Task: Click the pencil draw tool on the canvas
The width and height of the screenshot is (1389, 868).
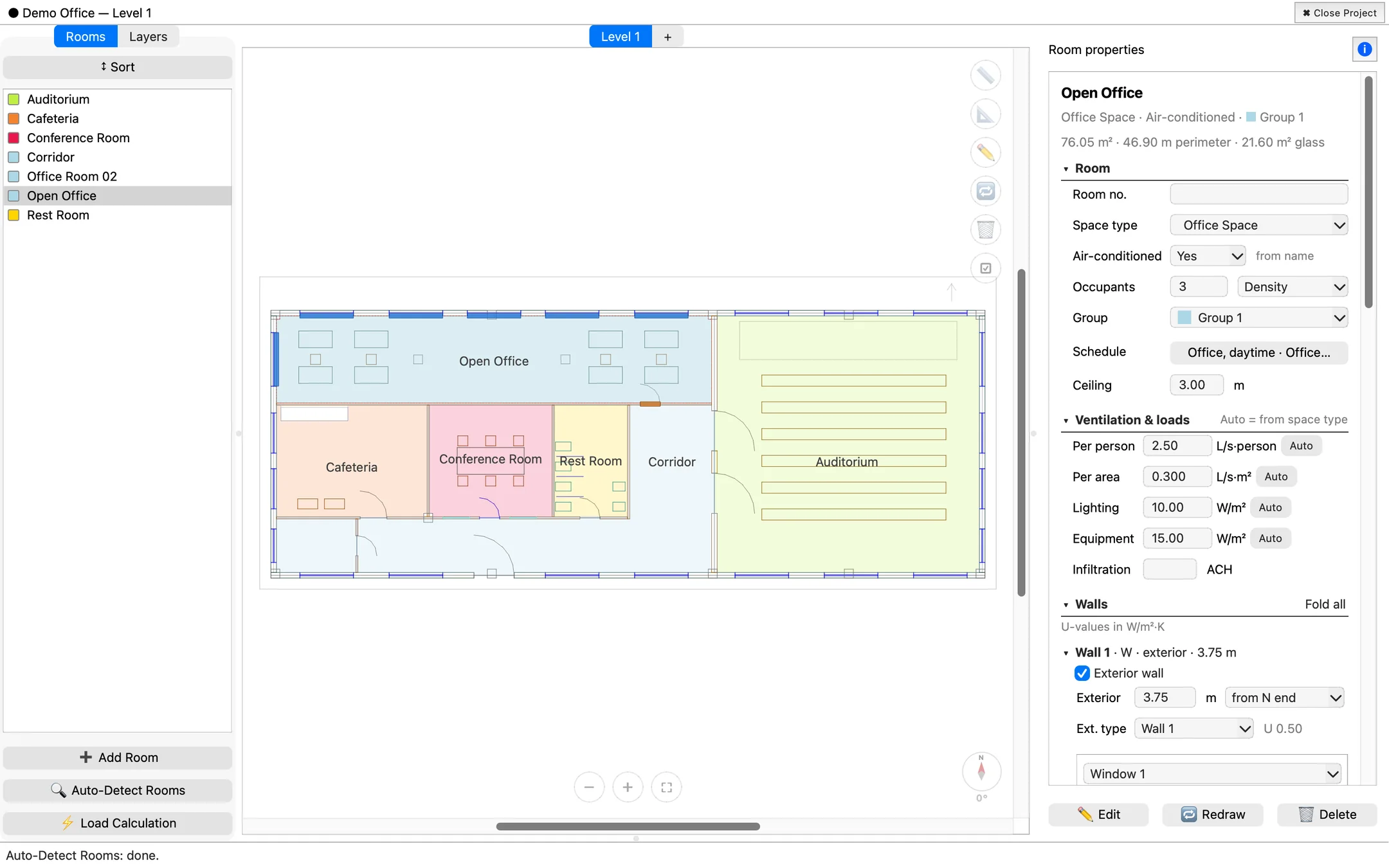Action: tap(985, 153)
